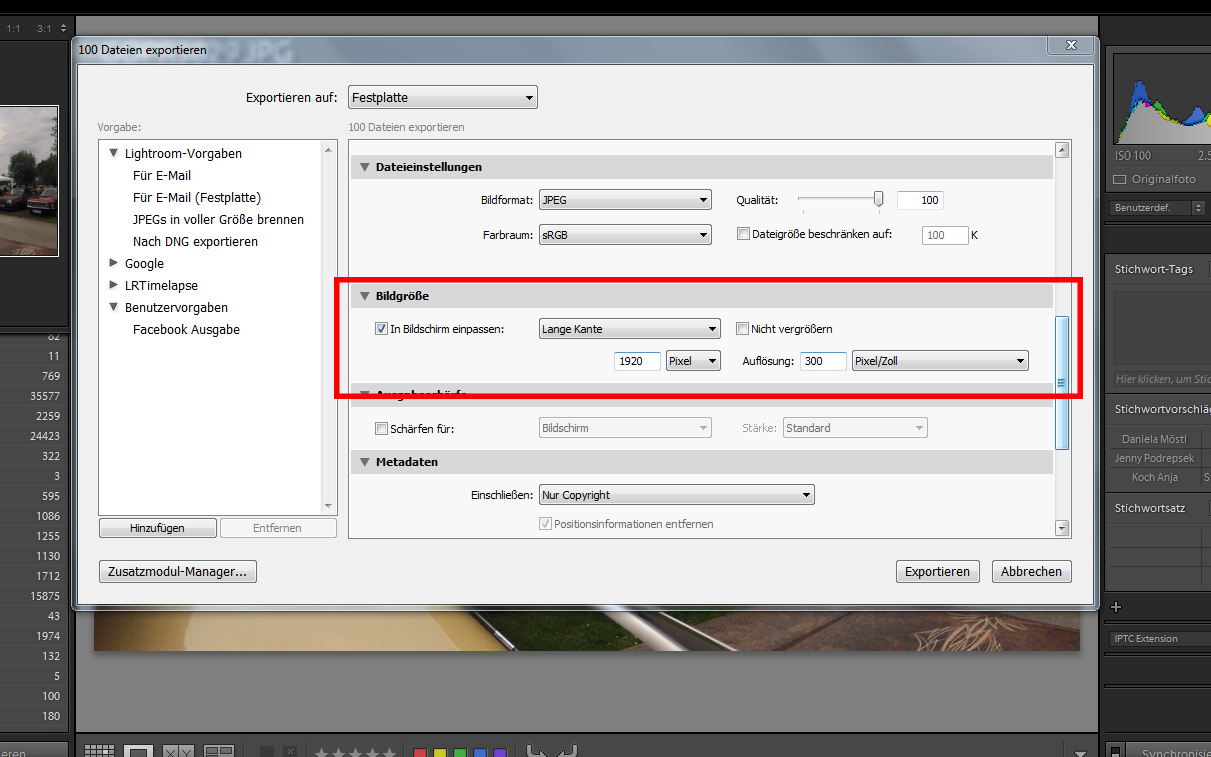Viewport: 1211px width, 757px height.
Task: Open the Zusatzmodul-Manager
Action: point(178,572)
